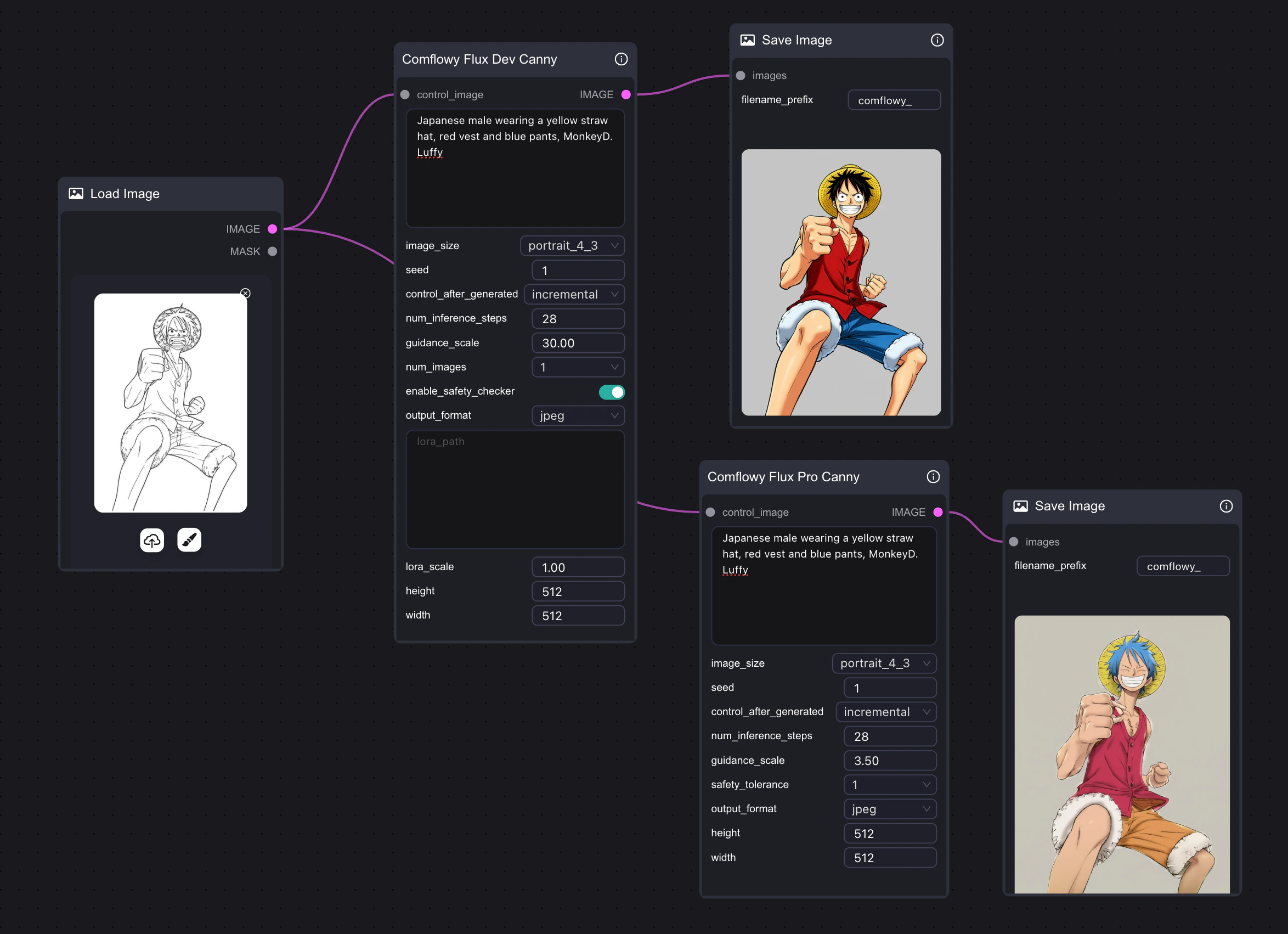The height and width of the screenshot is (934, 1288).
Task: Click info icon on top Save Image node
Action: click(x=936, y=41)
